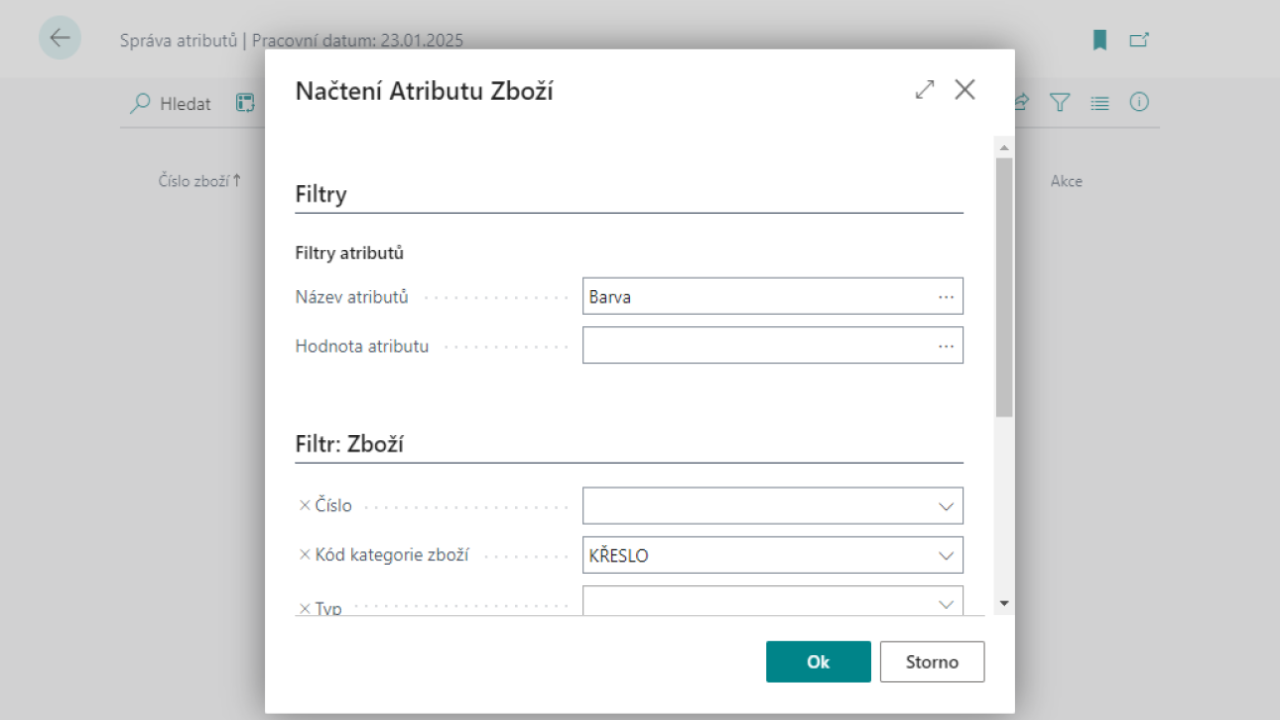The width and height of the screenshot is (1280, 720).
Task: Open the info pane icon
Action: click(1139, 102)
